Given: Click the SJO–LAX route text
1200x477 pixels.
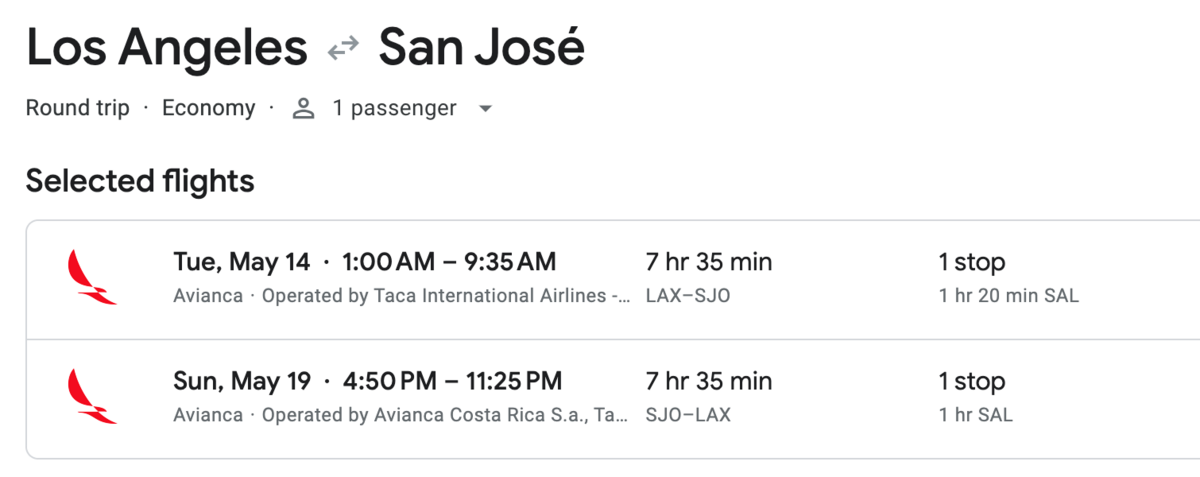Looking at the screenshot, I should point(688,414).
